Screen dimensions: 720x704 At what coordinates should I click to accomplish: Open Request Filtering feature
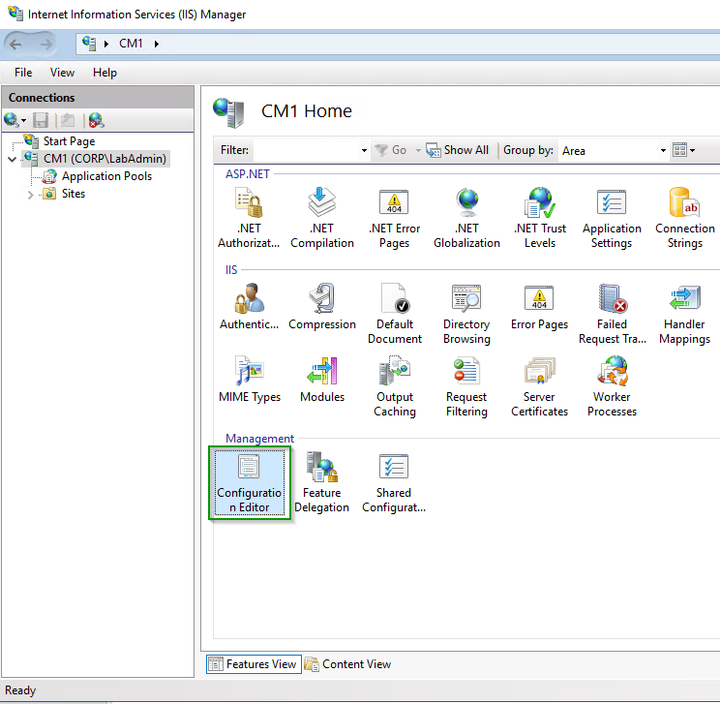467,386
